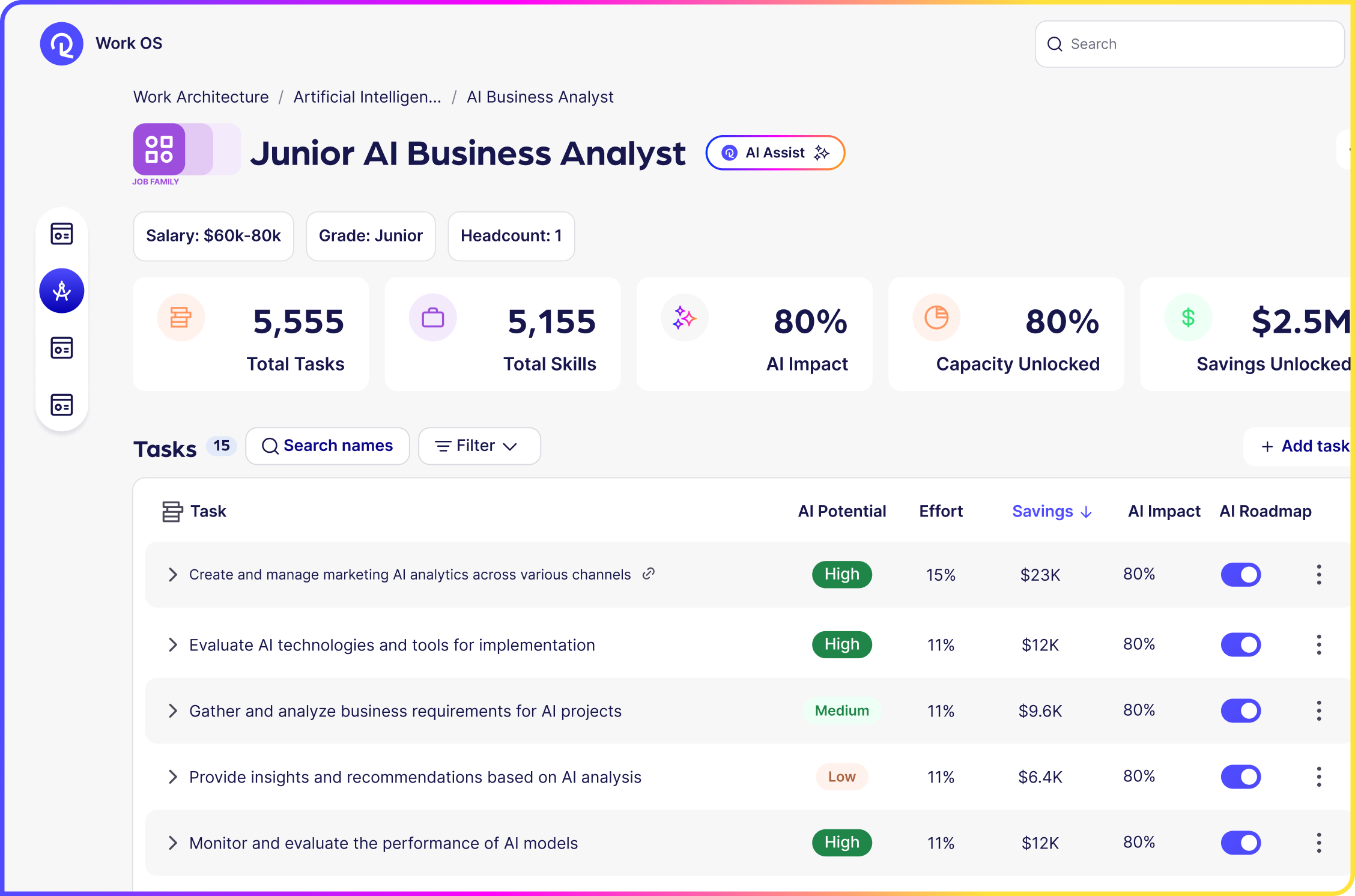Viewport: 1355px width, 896px height.
Task: Expand the Monitor and evaluate performance row
Action: pos(173,843)
